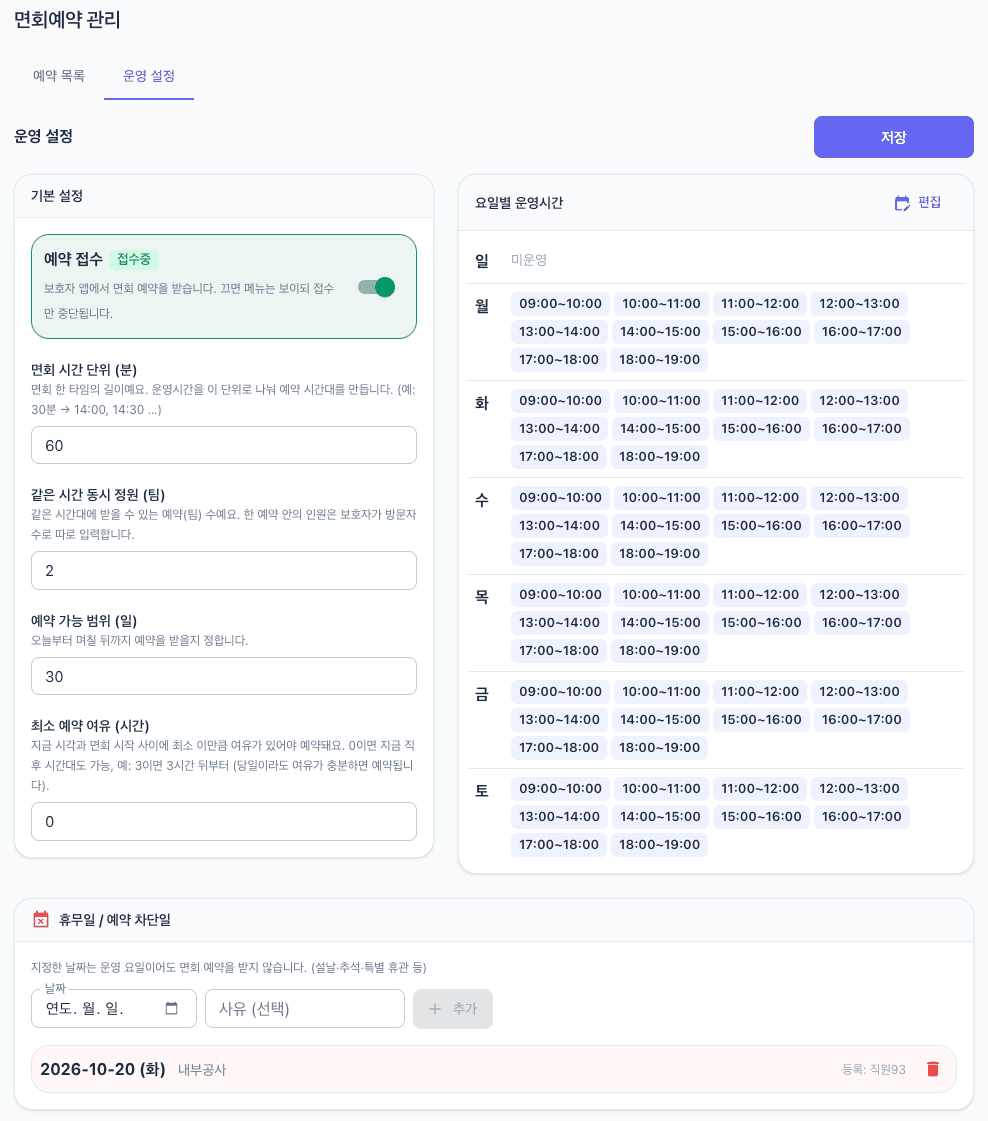The width and height of the screenshot is (988, 1121).
Task: Click the 날짜 date input field
Action: [x=114, y=1009]
